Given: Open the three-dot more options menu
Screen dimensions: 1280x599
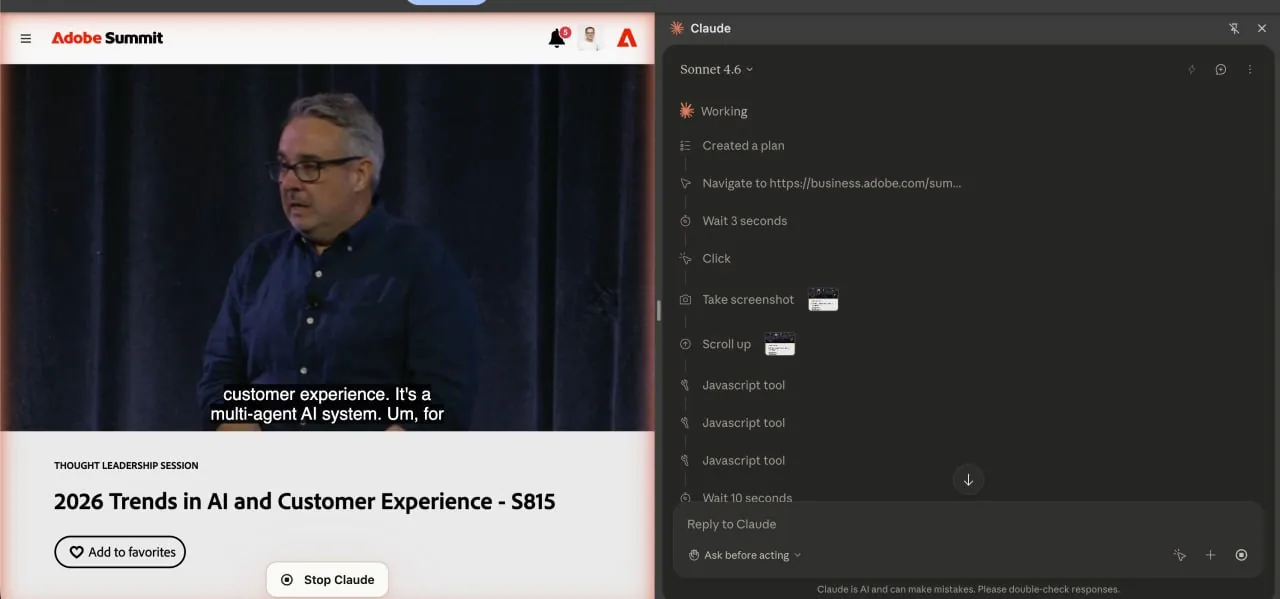Looking at the screenshot, I should (x=1250, y=69).
